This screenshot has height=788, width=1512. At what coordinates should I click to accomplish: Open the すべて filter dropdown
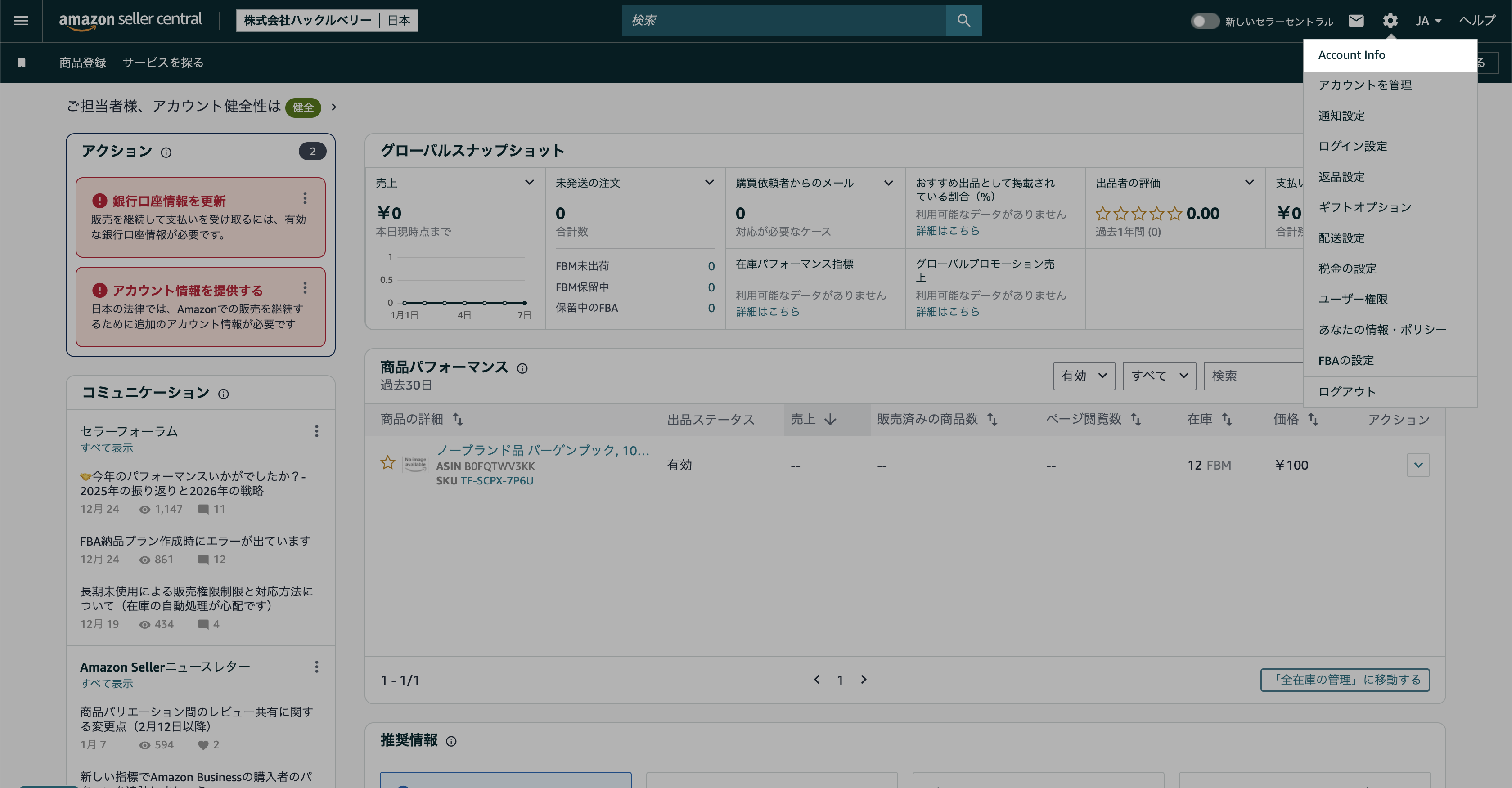click(x=1159, y=376)
